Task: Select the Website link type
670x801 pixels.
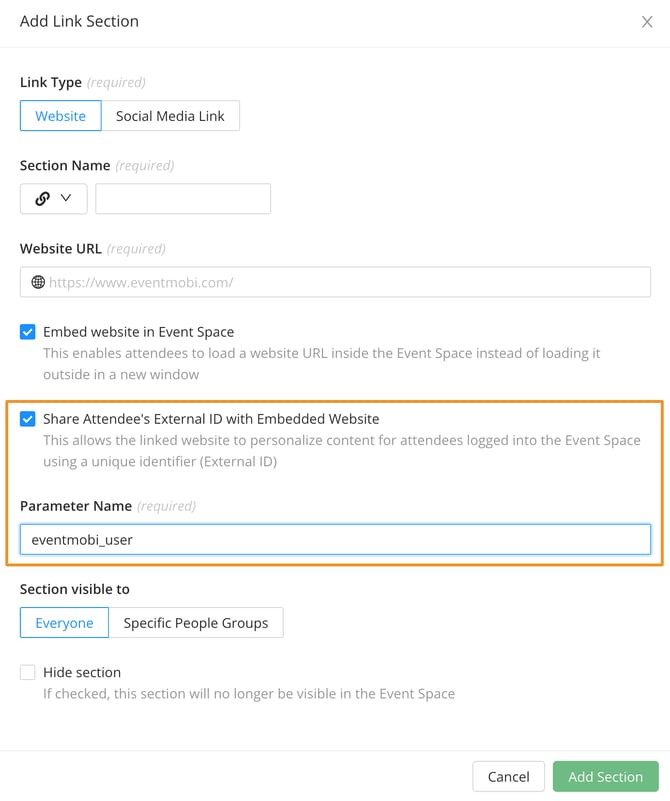Action: point(60,116)
